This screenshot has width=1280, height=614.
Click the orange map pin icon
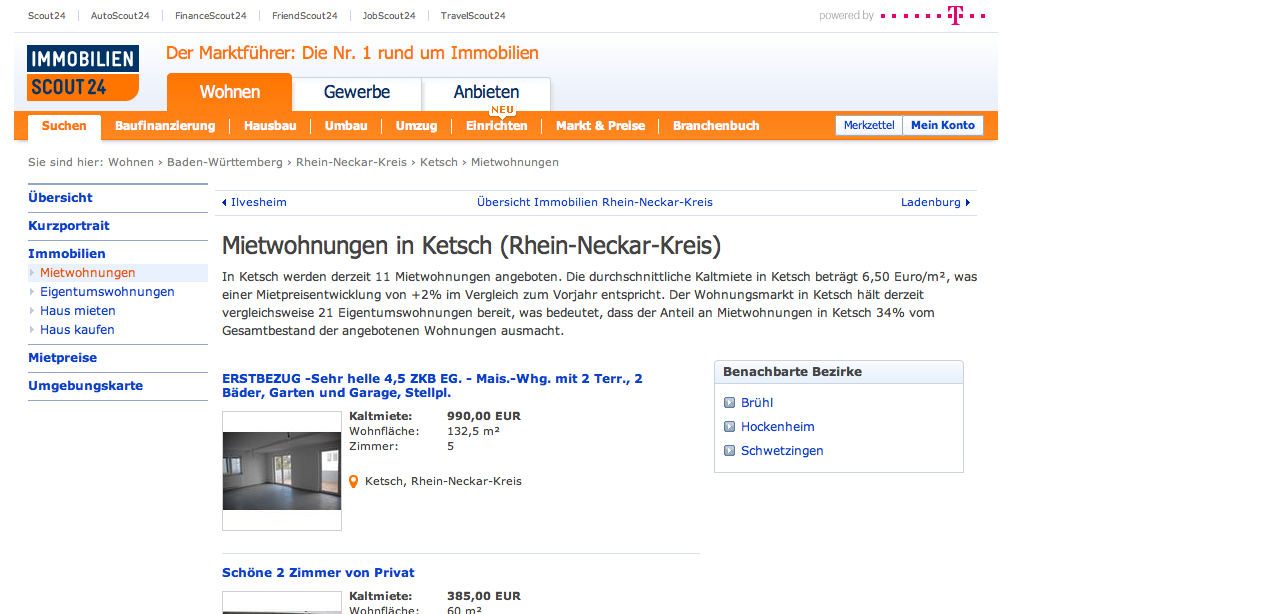click(x=353, y=481)
